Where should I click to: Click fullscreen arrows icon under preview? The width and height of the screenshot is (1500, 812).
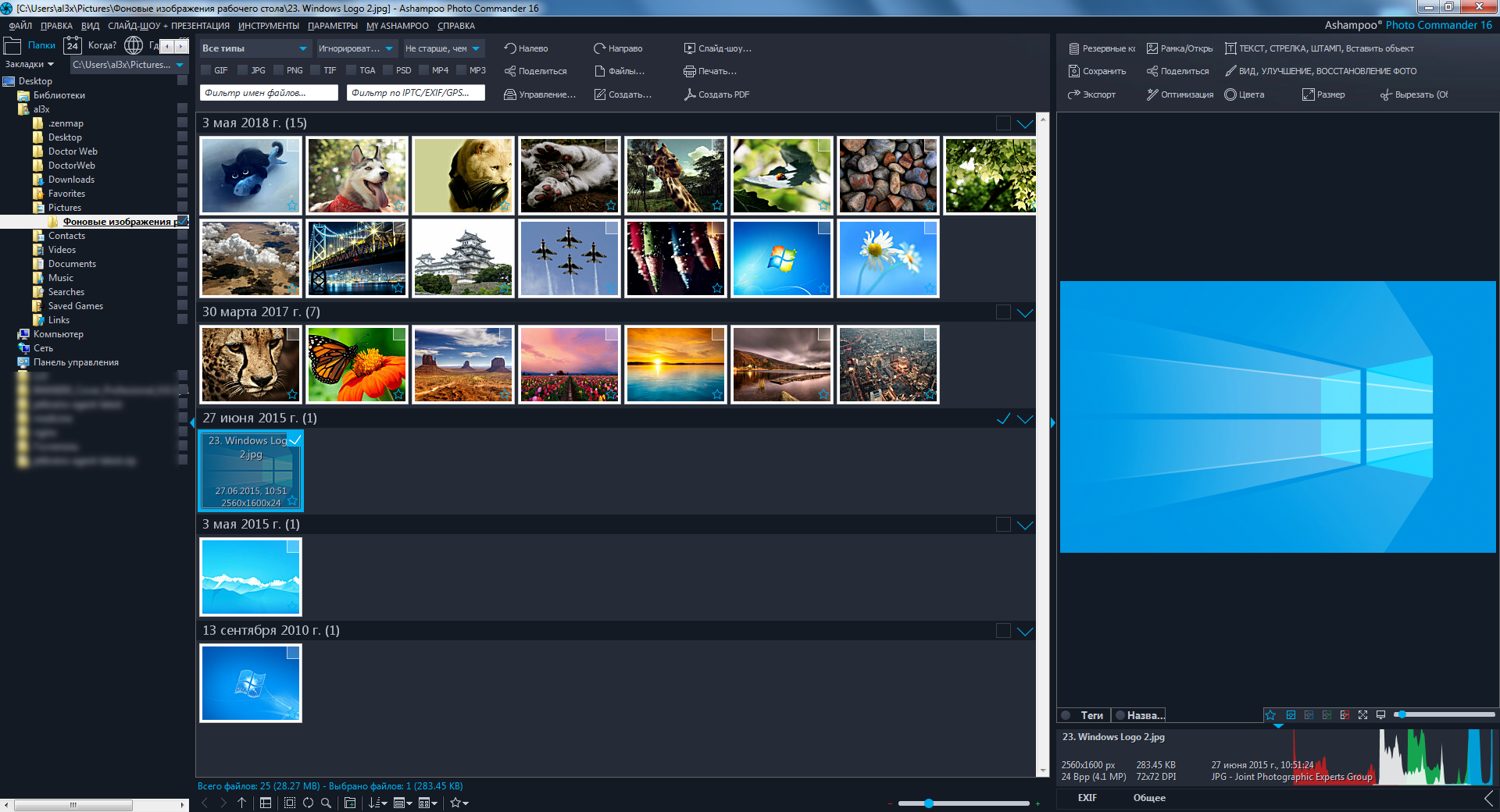[x=1362, y=714]
